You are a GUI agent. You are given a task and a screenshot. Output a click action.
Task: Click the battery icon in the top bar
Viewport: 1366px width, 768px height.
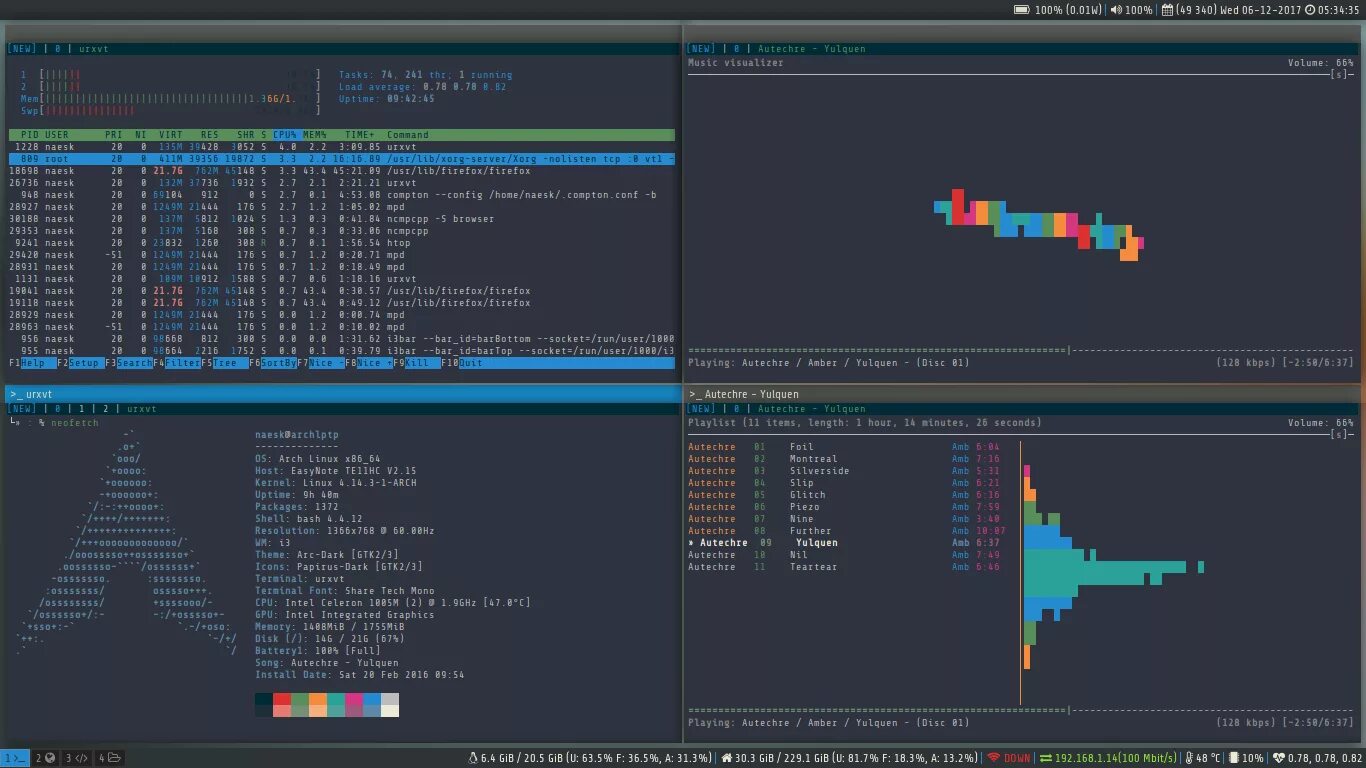[1022, 10]
